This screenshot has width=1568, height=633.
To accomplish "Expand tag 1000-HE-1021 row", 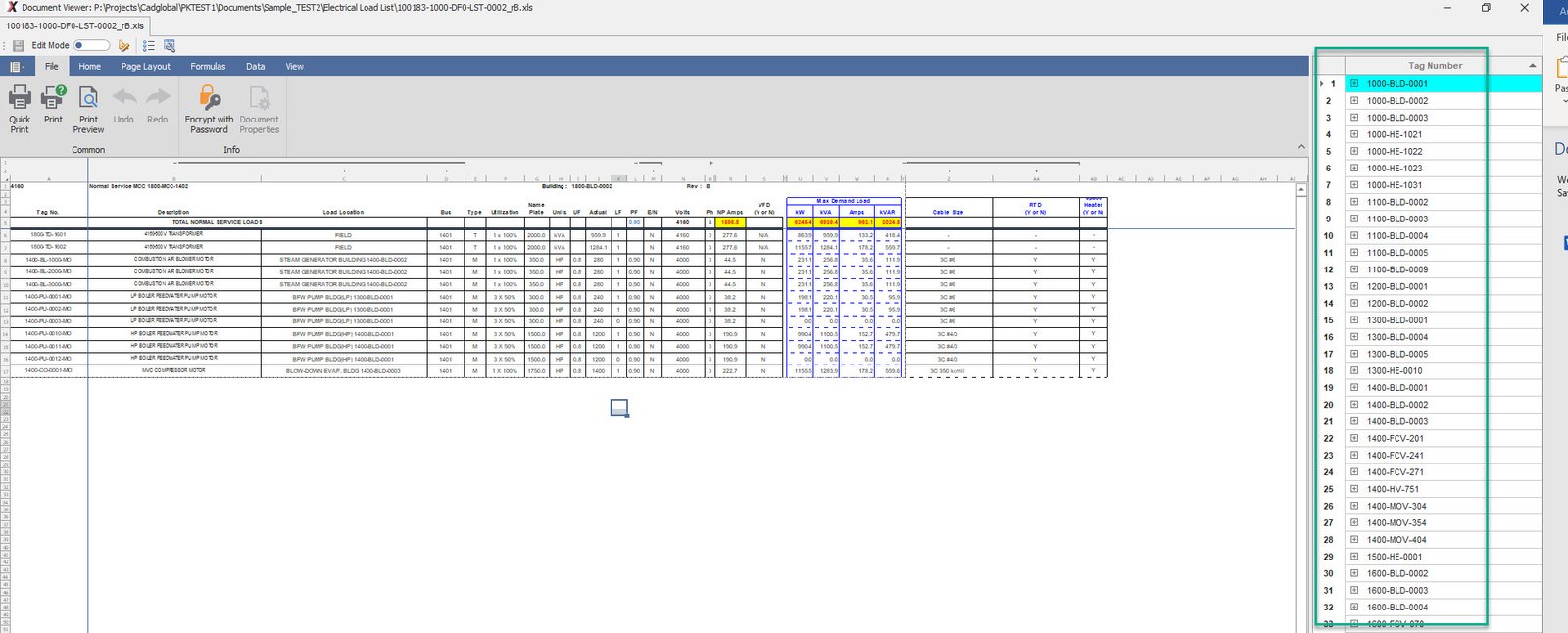I will 1354,135.
